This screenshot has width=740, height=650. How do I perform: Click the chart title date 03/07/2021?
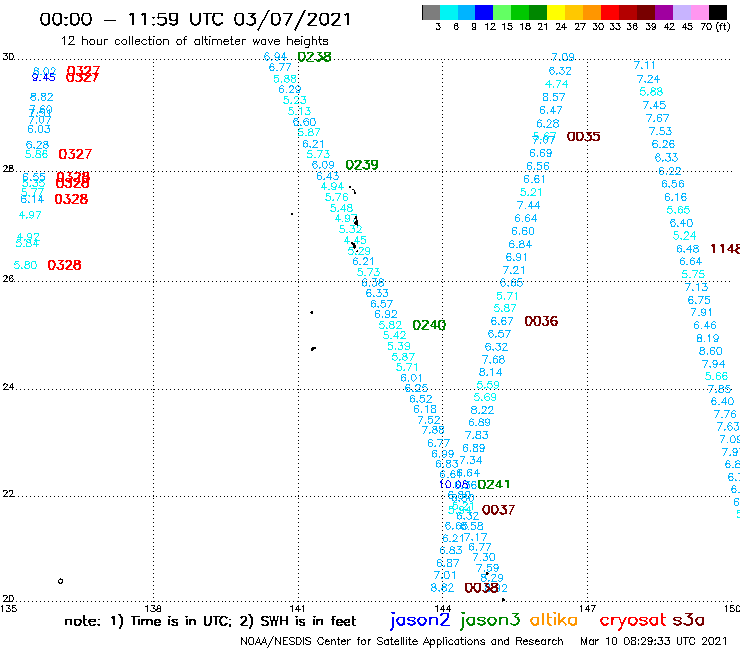tap(292, 20)
